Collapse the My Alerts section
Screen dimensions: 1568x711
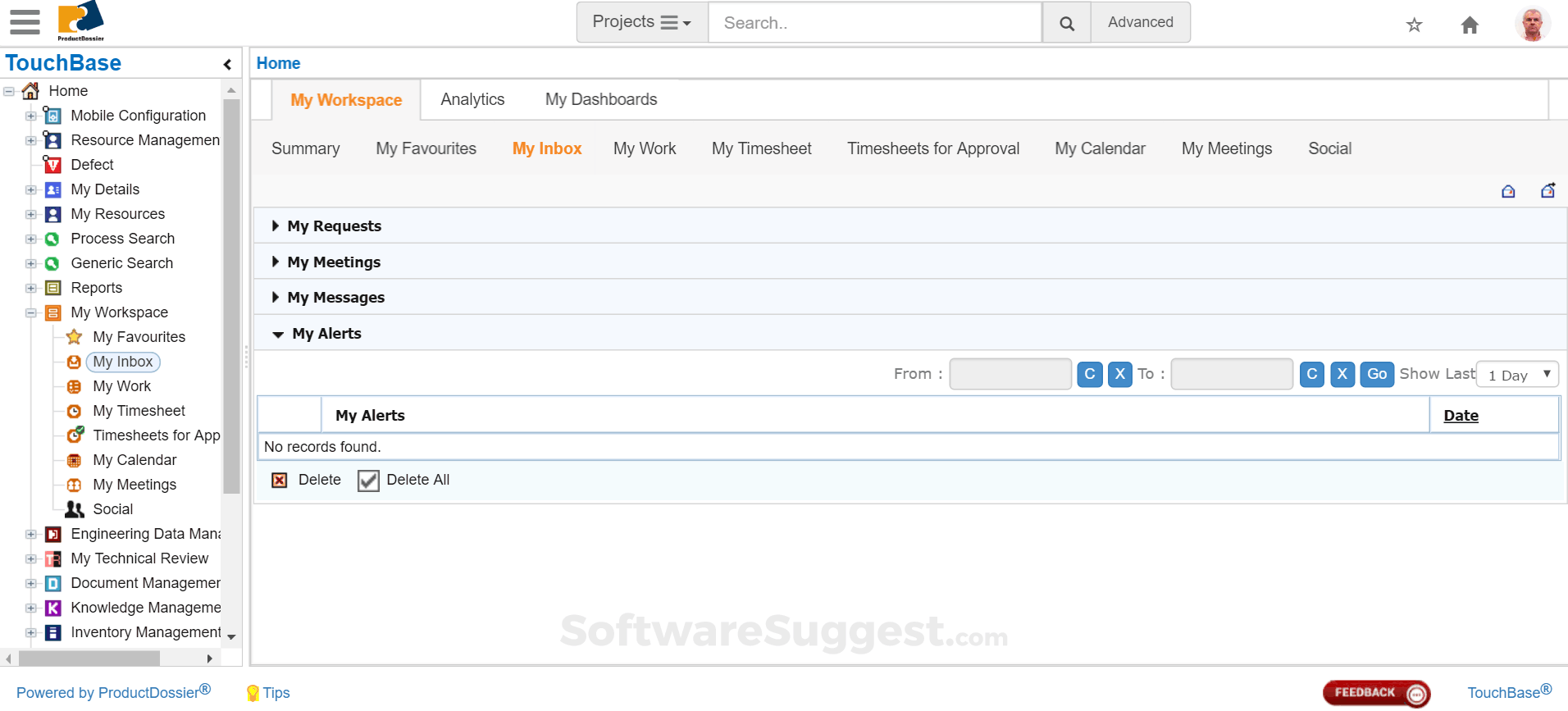coord(278,334)
